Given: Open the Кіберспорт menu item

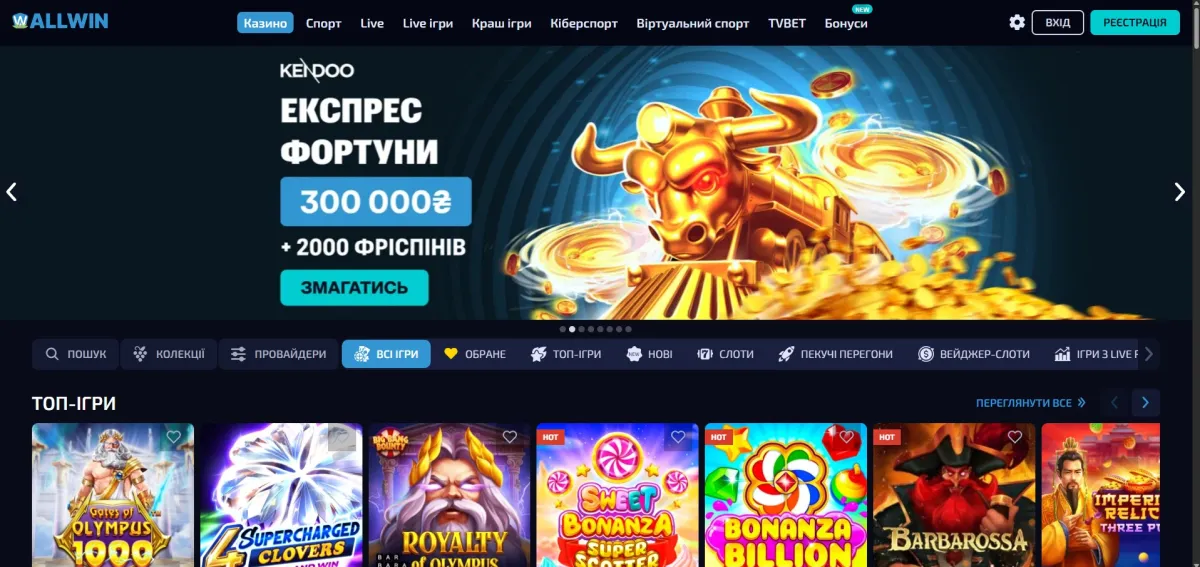Looking at the screenshot, I should click(x=584, y=23).
